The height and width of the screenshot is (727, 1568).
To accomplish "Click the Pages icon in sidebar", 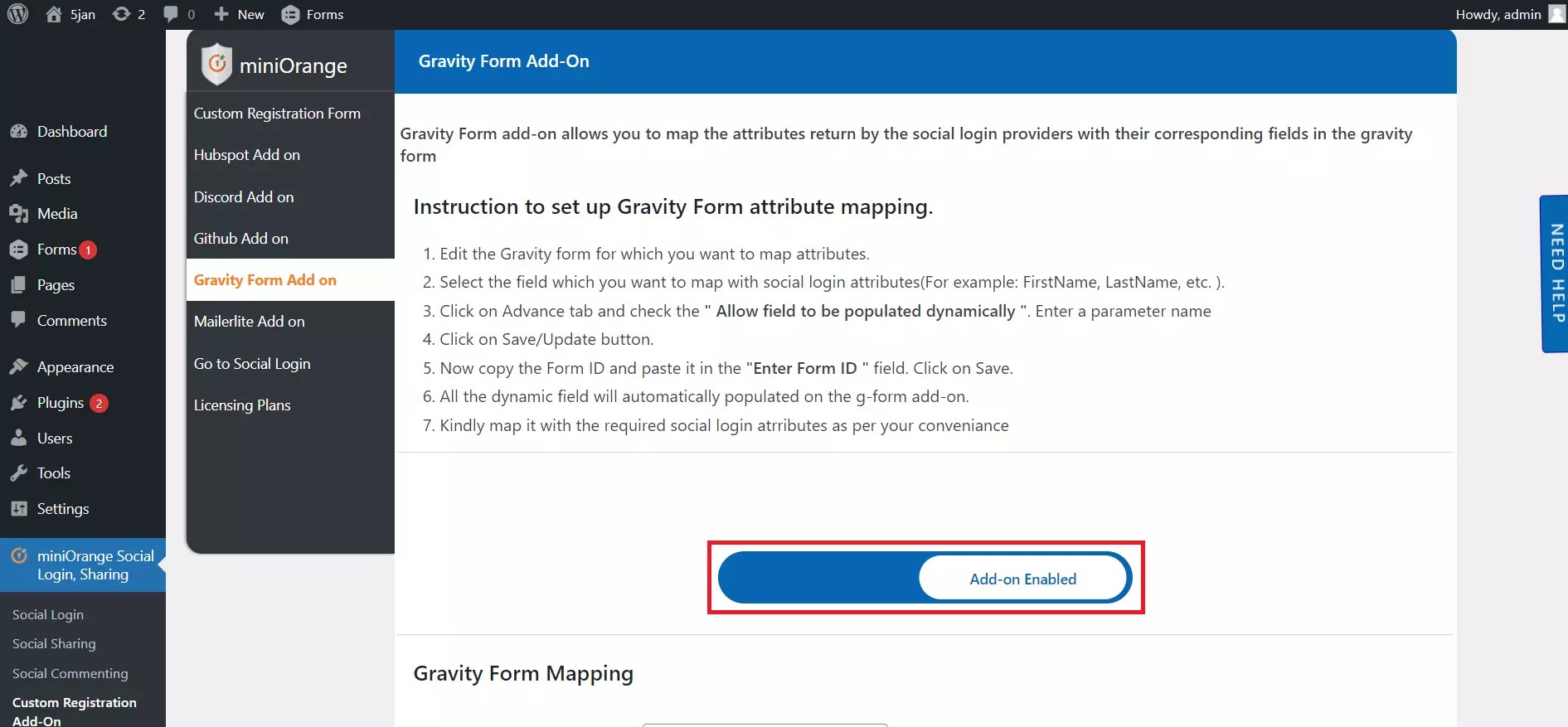I will pos(19,285).
